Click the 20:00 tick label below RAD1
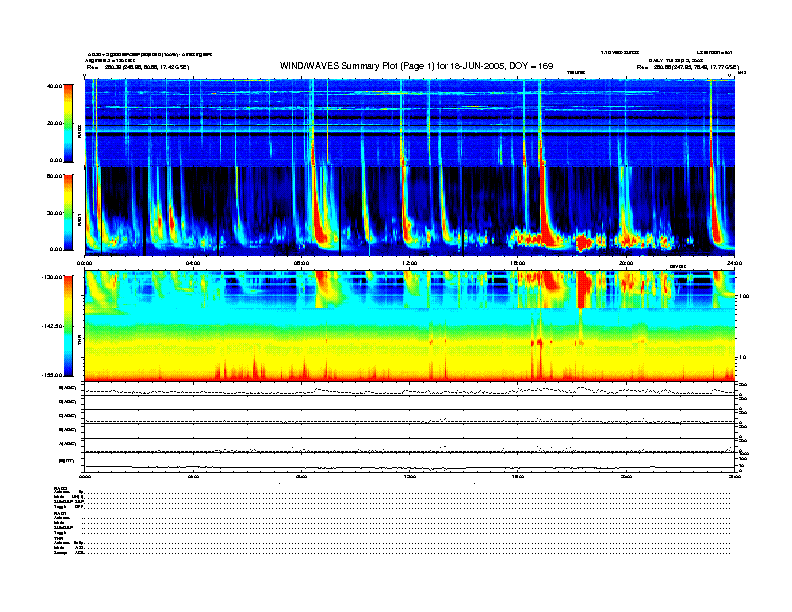 coord(626,263)
